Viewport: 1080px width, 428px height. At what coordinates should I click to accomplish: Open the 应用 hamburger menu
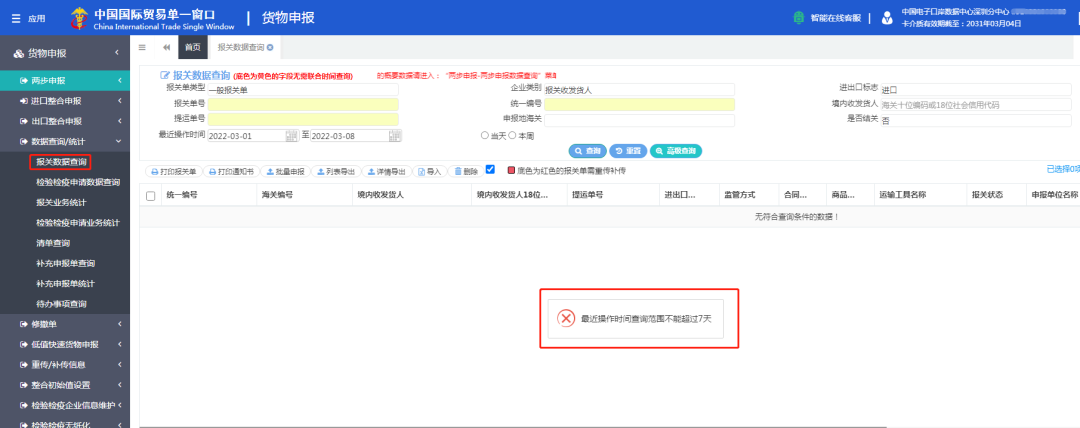[28, 18]
